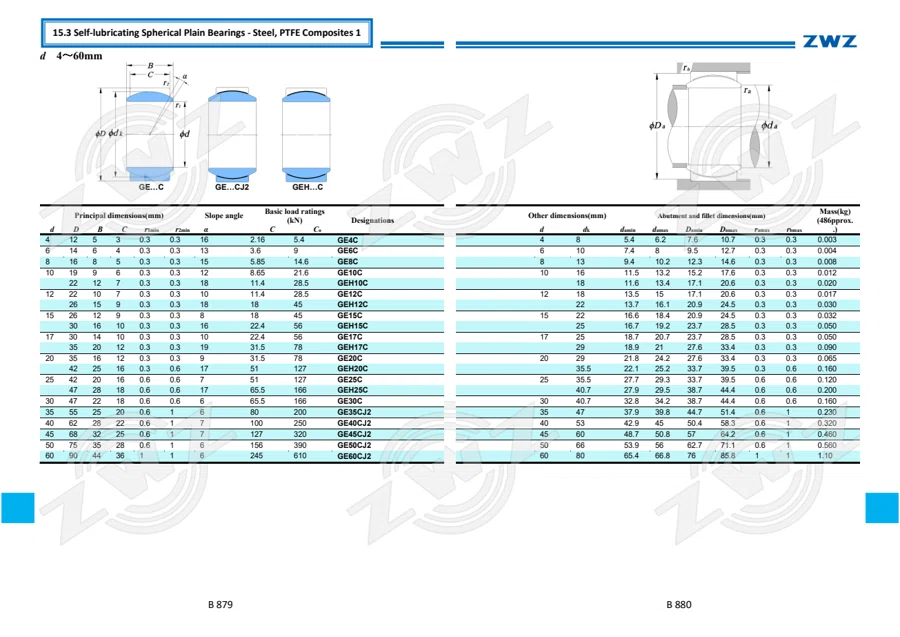The height and width of the screenshot is (637, 900).
Task: Click the mass value 0.003
Action: click(827, 240)
